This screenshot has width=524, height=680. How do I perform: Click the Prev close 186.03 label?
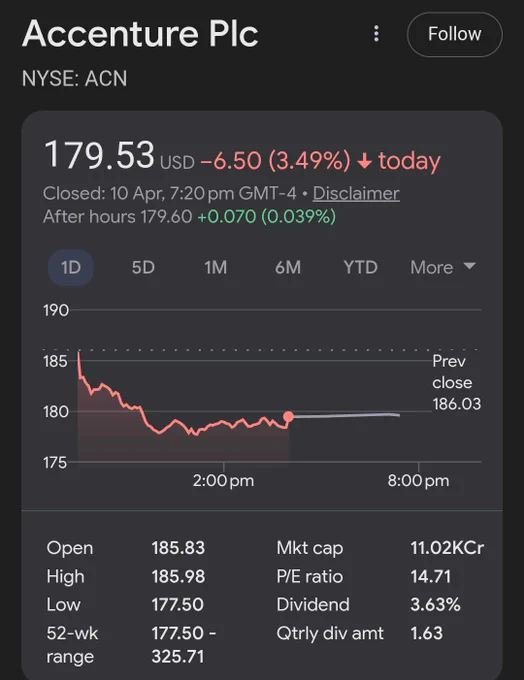point(456,382)
